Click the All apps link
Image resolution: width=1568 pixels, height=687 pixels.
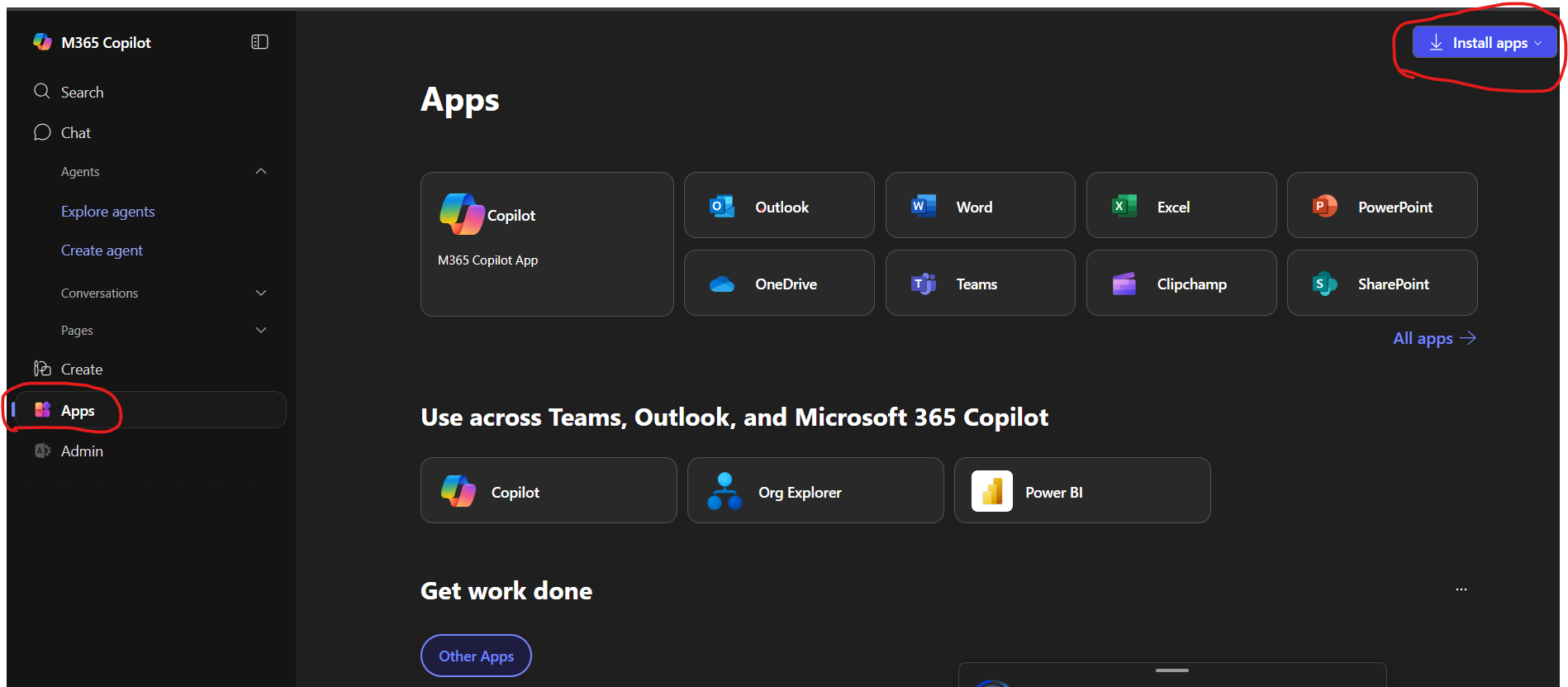tap(1433, 338)
